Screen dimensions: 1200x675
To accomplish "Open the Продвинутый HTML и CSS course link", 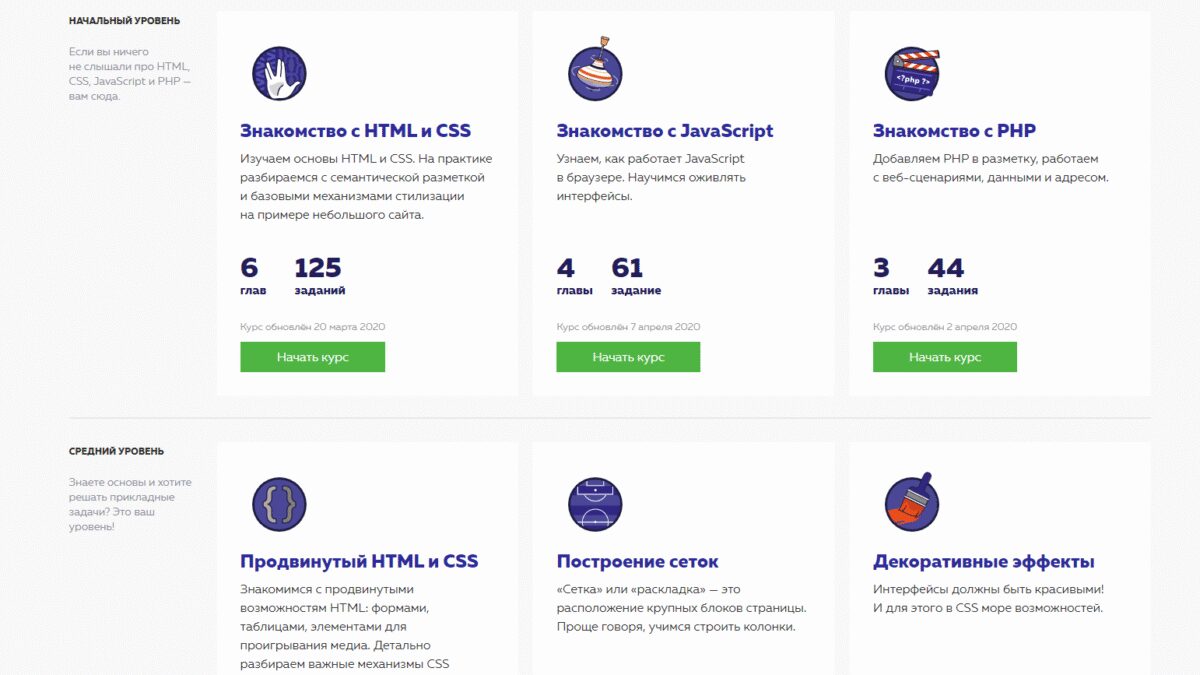I will tap(361, 560).
